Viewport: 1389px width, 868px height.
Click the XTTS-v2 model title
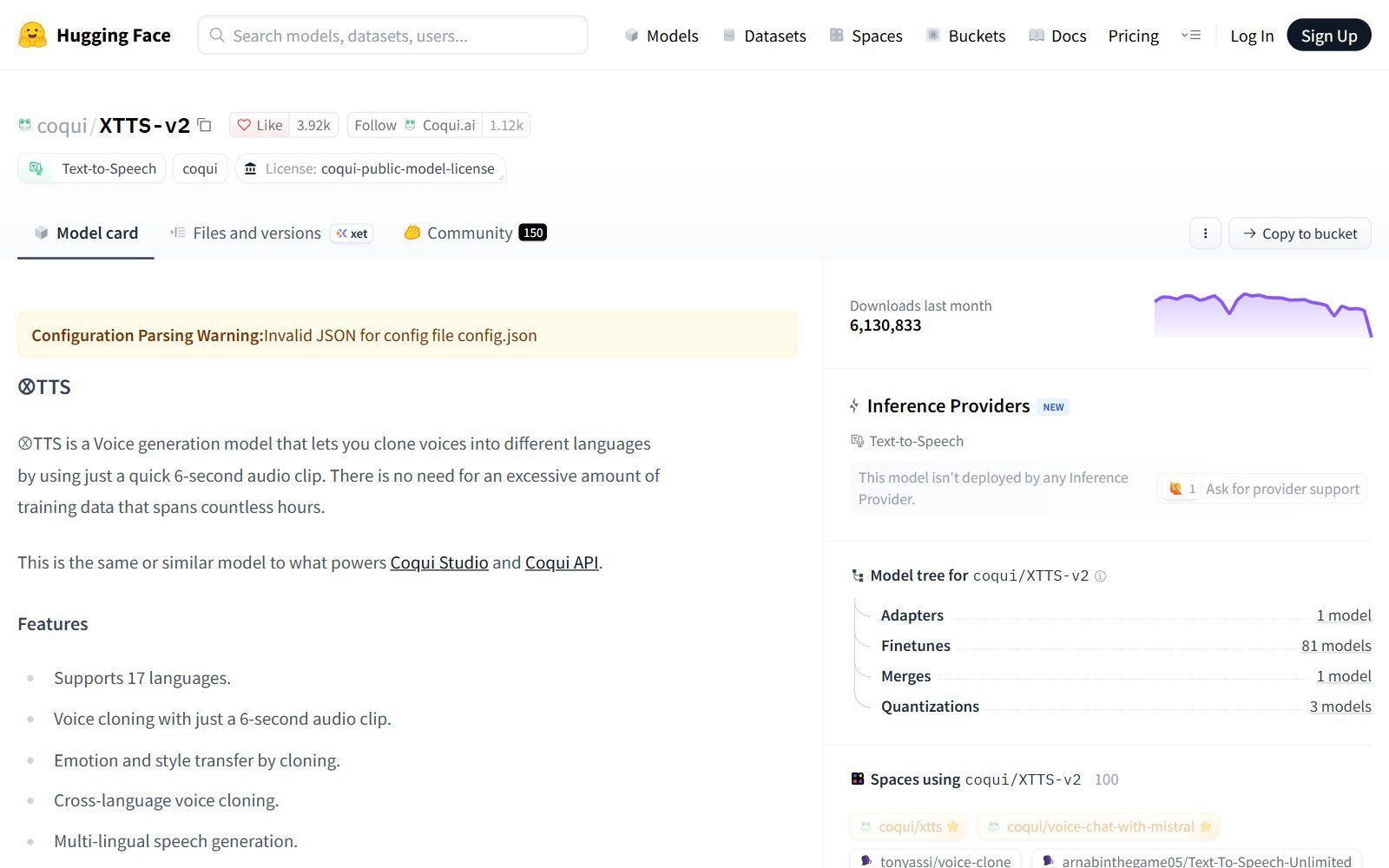coord(144,126)
